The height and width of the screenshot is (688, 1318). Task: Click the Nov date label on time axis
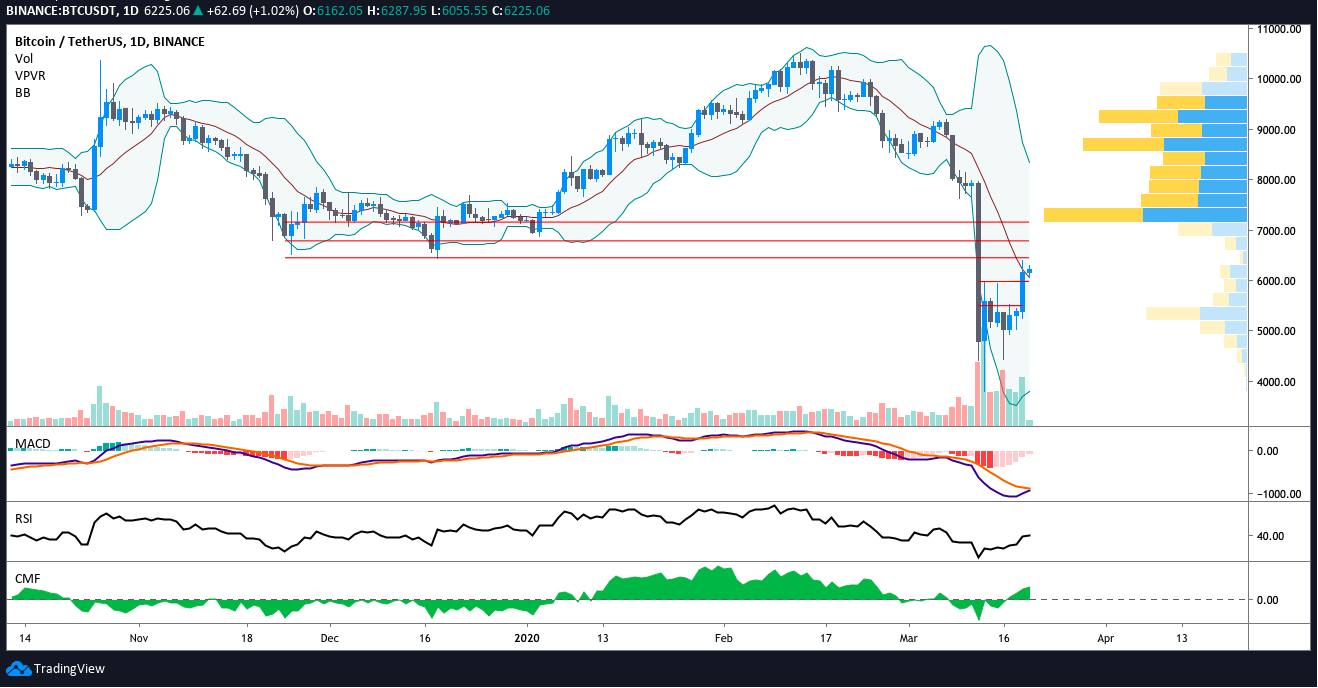(139, 636)
